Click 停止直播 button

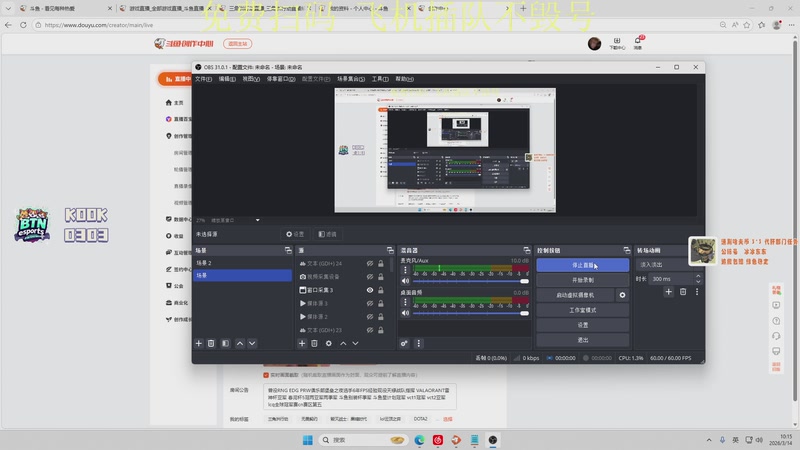(583, 265)
